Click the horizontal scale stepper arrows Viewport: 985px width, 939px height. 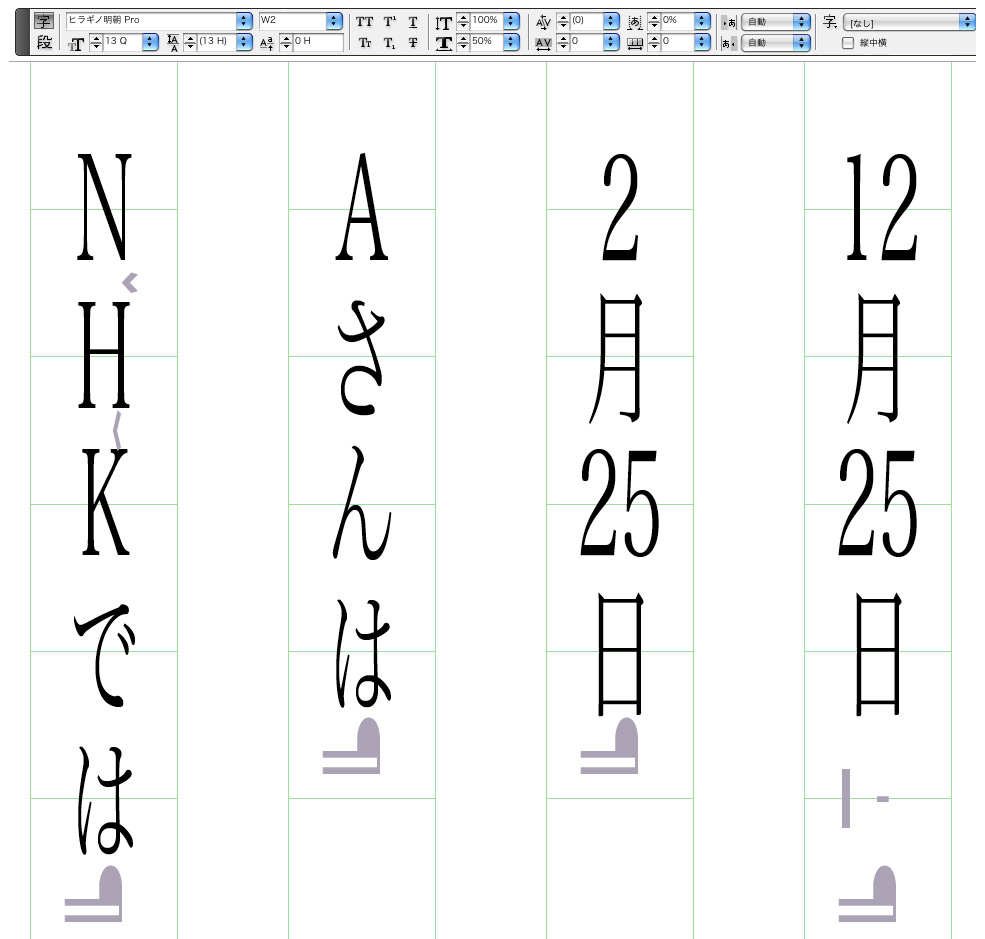[463, 43]
